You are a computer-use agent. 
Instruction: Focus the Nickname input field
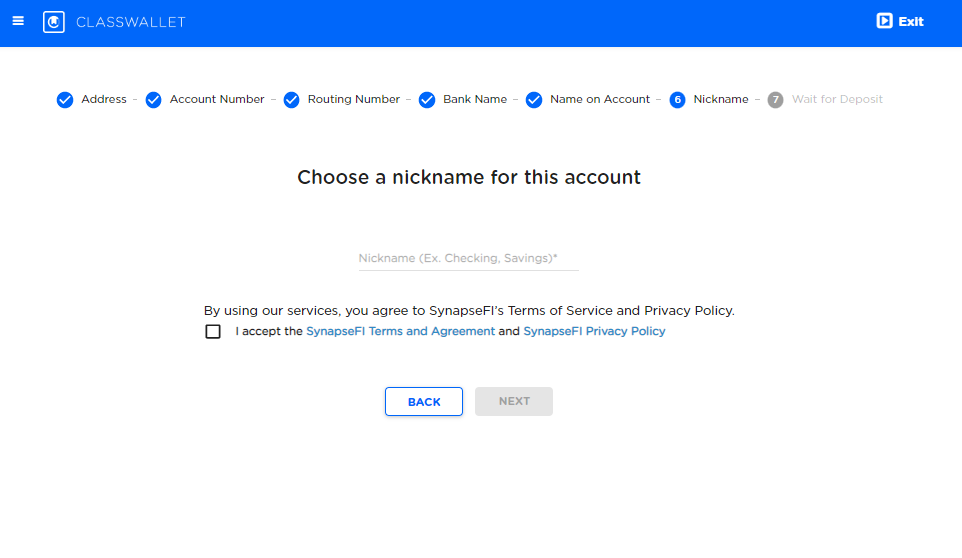tap(468, 258)
